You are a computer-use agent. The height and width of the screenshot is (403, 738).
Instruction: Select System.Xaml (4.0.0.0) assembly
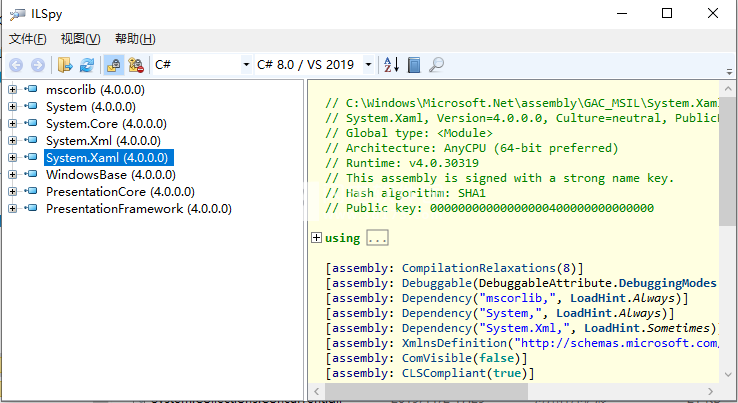[109, 157]
